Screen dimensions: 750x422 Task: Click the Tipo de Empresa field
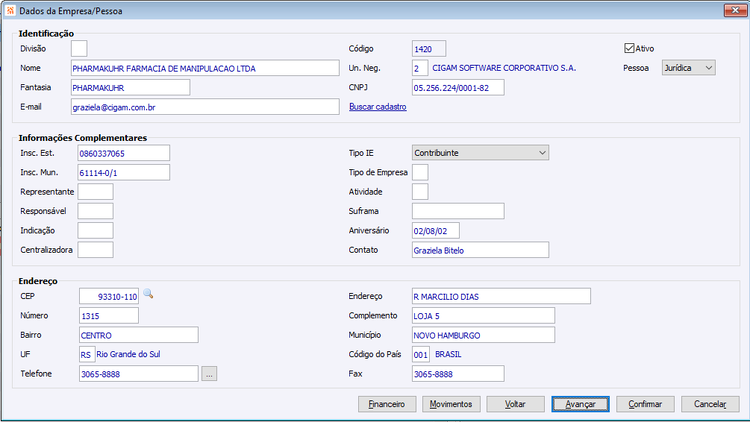(420, 172)
